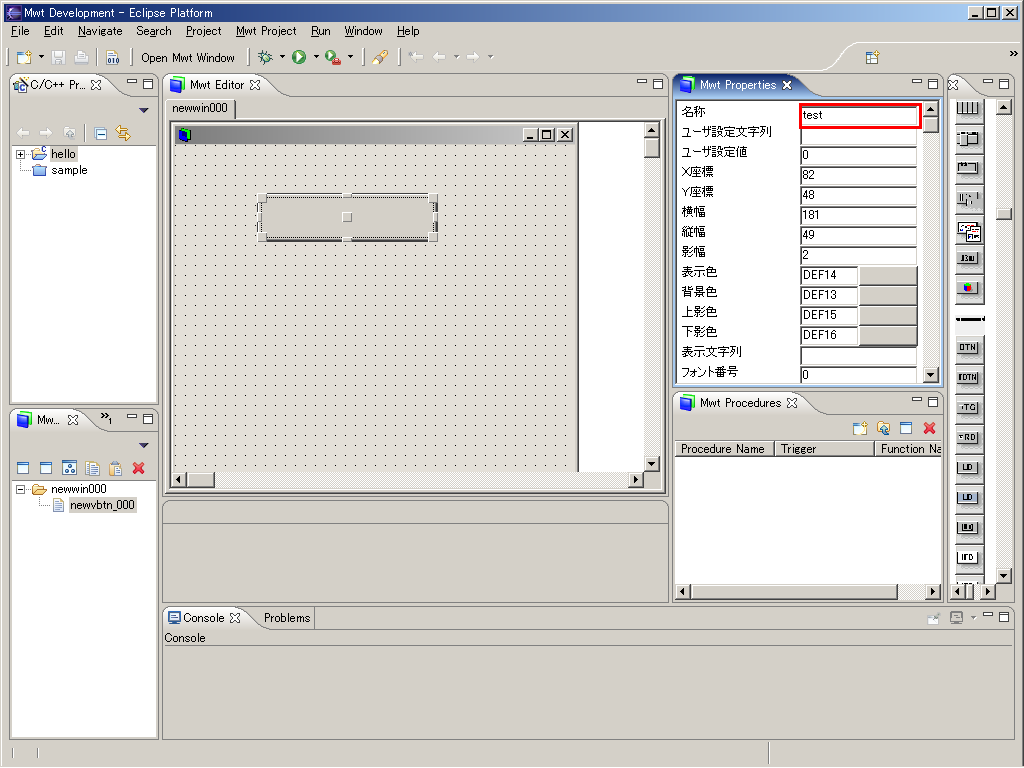The width and height of the screenshot is (1024, 768).
Task: Open the File menu
Action: 20,31
